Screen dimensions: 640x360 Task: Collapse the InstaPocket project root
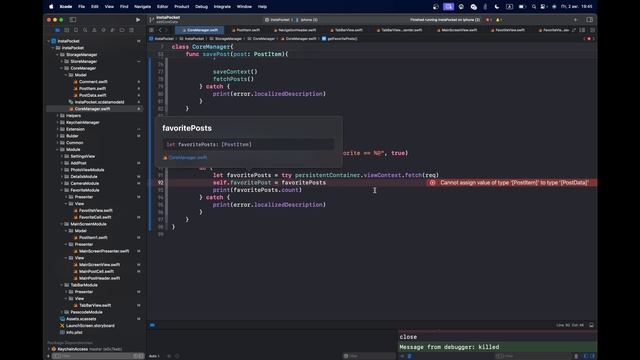tap(49, 41)
